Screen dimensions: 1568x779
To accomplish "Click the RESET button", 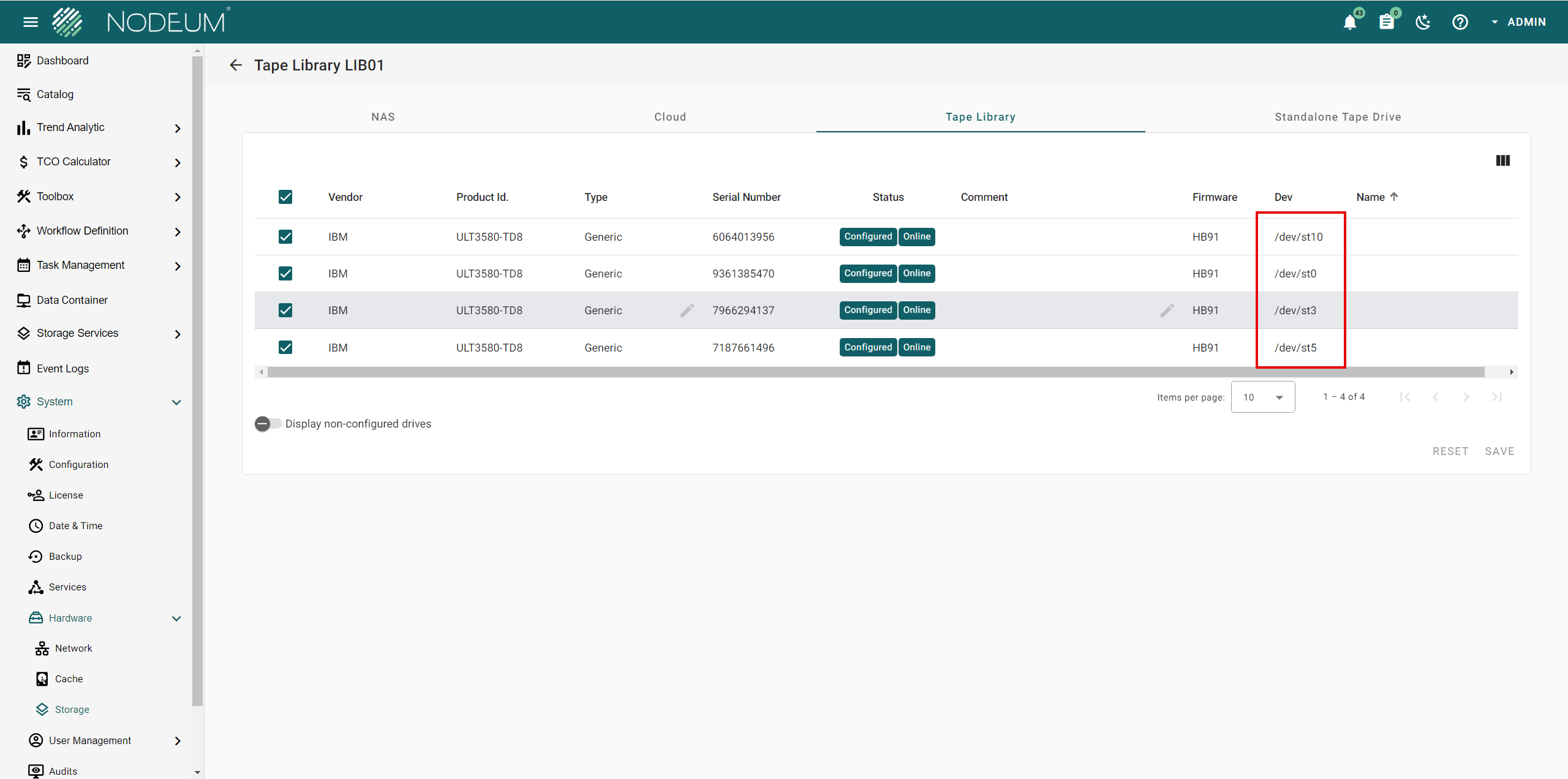I will click(1450, 451).
